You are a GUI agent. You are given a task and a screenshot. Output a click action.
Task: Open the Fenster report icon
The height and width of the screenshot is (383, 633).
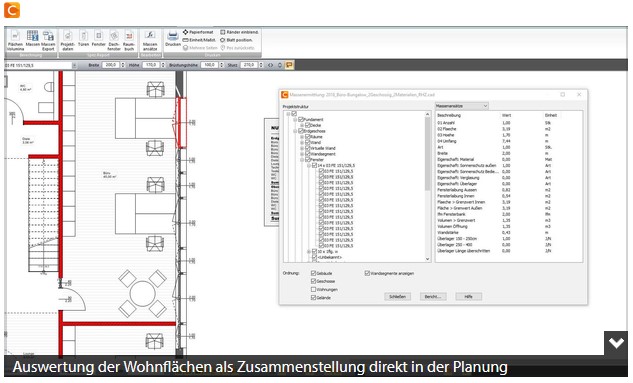(x=99, y=38)
